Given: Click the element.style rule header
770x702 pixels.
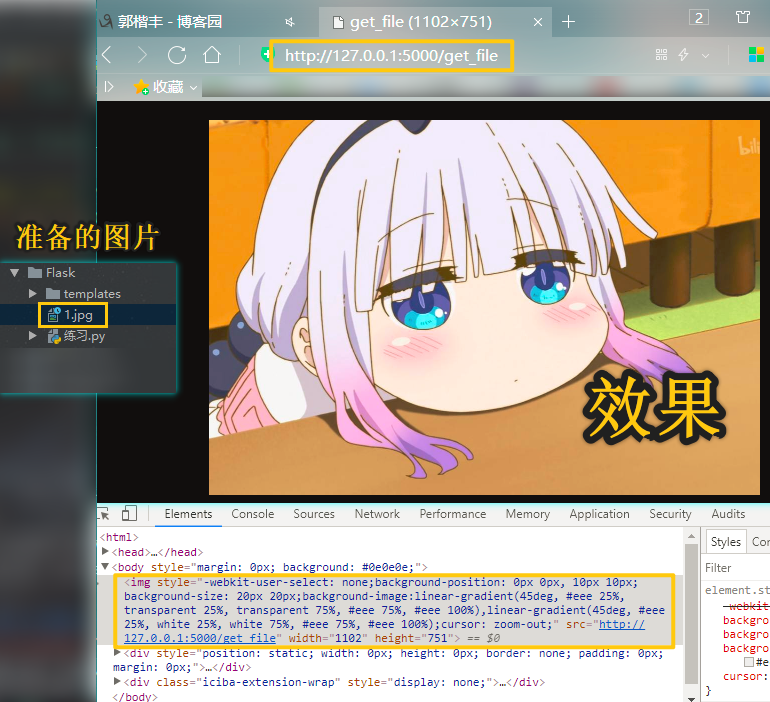Looking at the screenshot, I should pos(737,590).
